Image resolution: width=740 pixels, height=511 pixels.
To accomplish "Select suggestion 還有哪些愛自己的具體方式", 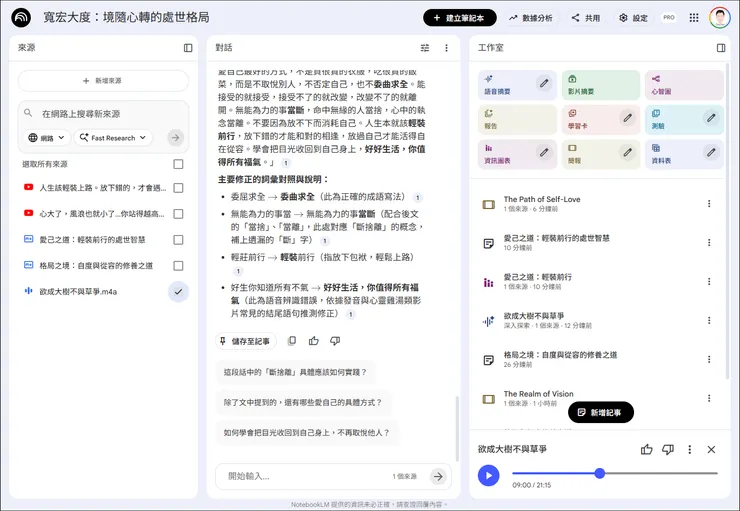I will [303, 402].
